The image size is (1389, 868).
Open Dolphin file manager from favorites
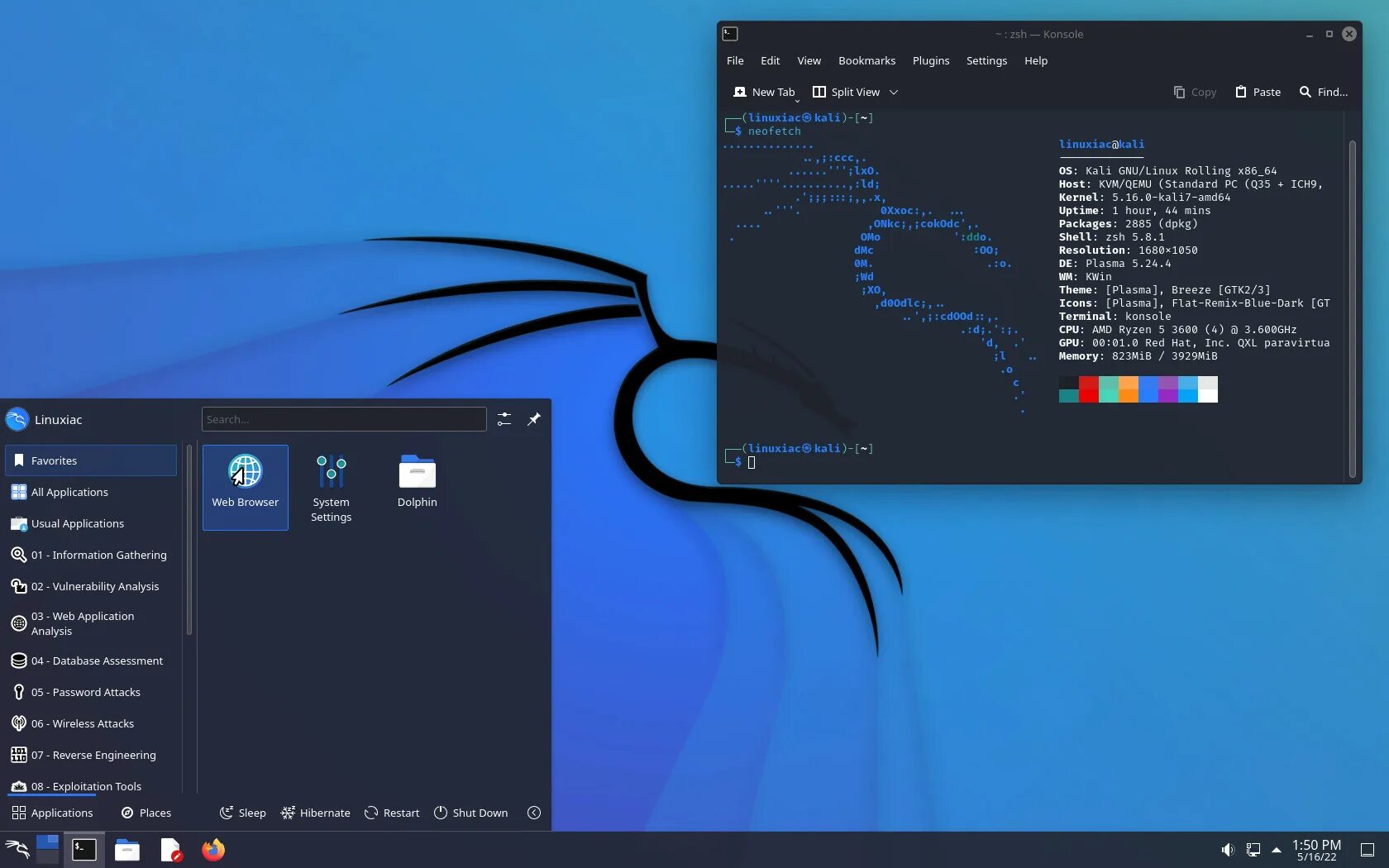(x=418, y=487)
